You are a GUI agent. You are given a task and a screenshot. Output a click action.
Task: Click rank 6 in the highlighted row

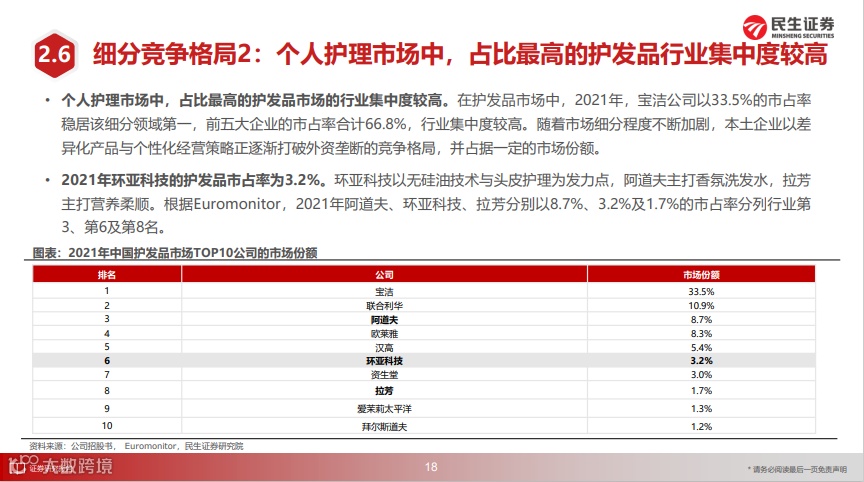(x=107, y=361)
